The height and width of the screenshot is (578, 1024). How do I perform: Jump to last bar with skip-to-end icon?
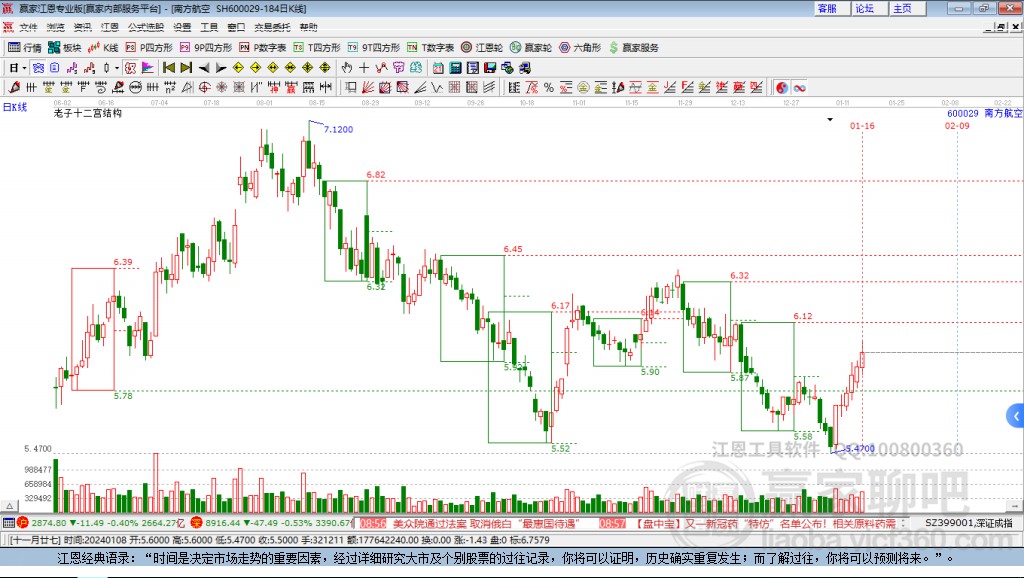pyautogui.click(x=186, y=68)
